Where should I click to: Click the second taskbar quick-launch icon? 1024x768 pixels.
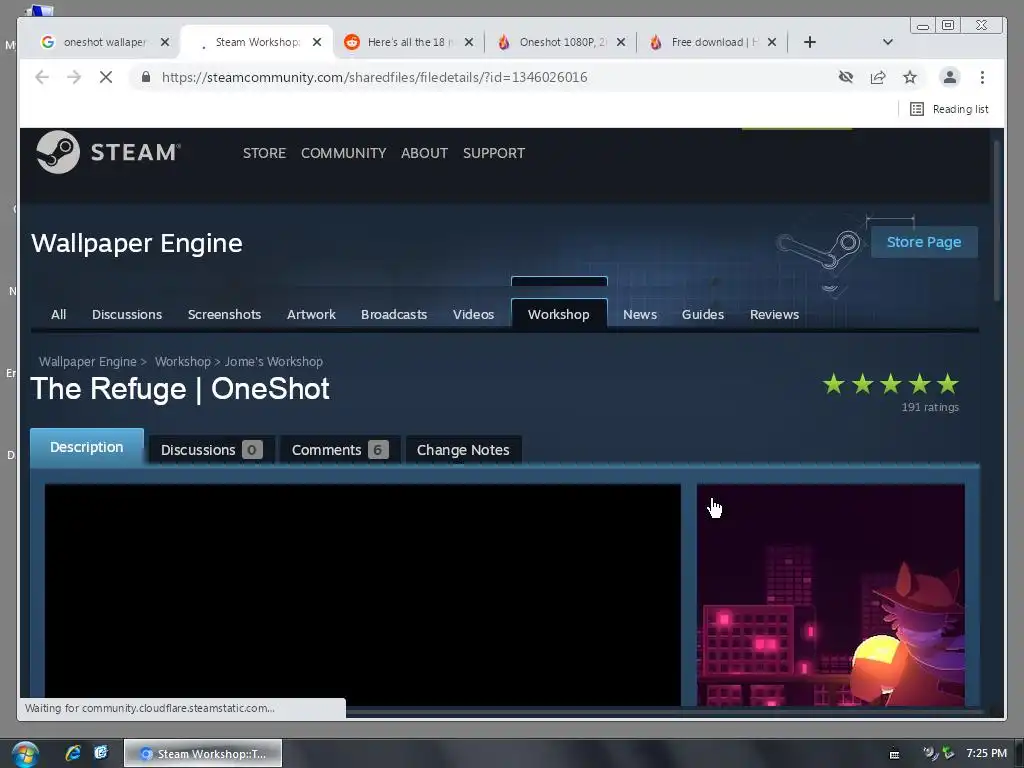point(101,753)
